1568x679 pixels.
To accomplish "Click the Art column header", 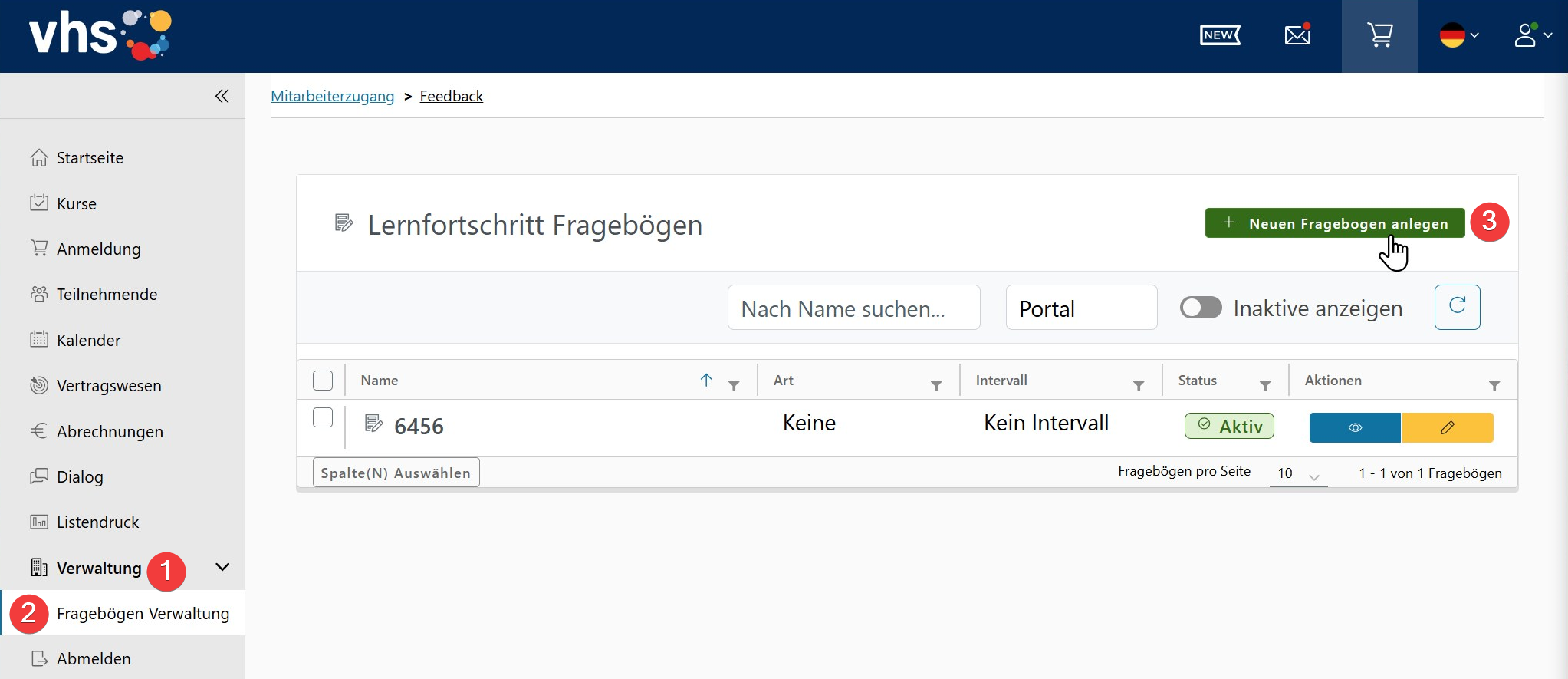I will pos(783,381).
